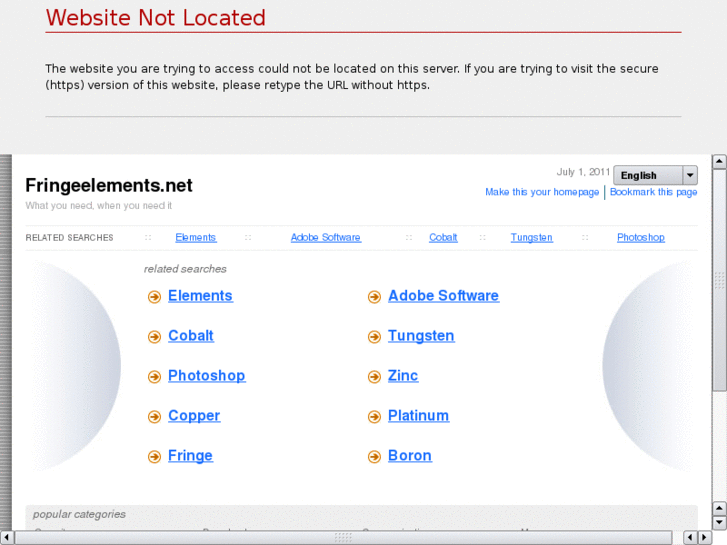This screenshot has width=727, height=545.
Task: Click the horizontal scrollbar left arrow
Action: (7, 538)
